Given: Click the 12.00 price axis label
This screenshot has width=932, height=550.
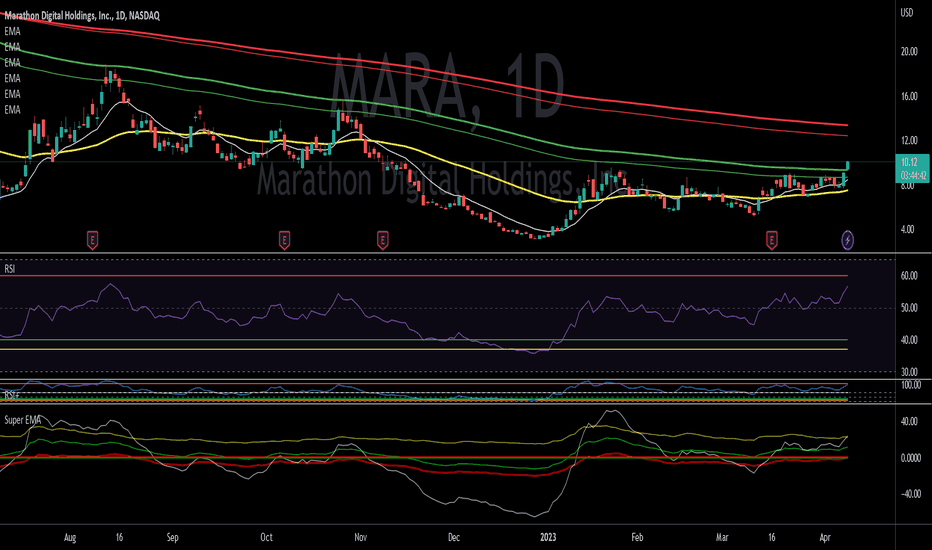Looking at the screenshot, I should click(909, 140).
